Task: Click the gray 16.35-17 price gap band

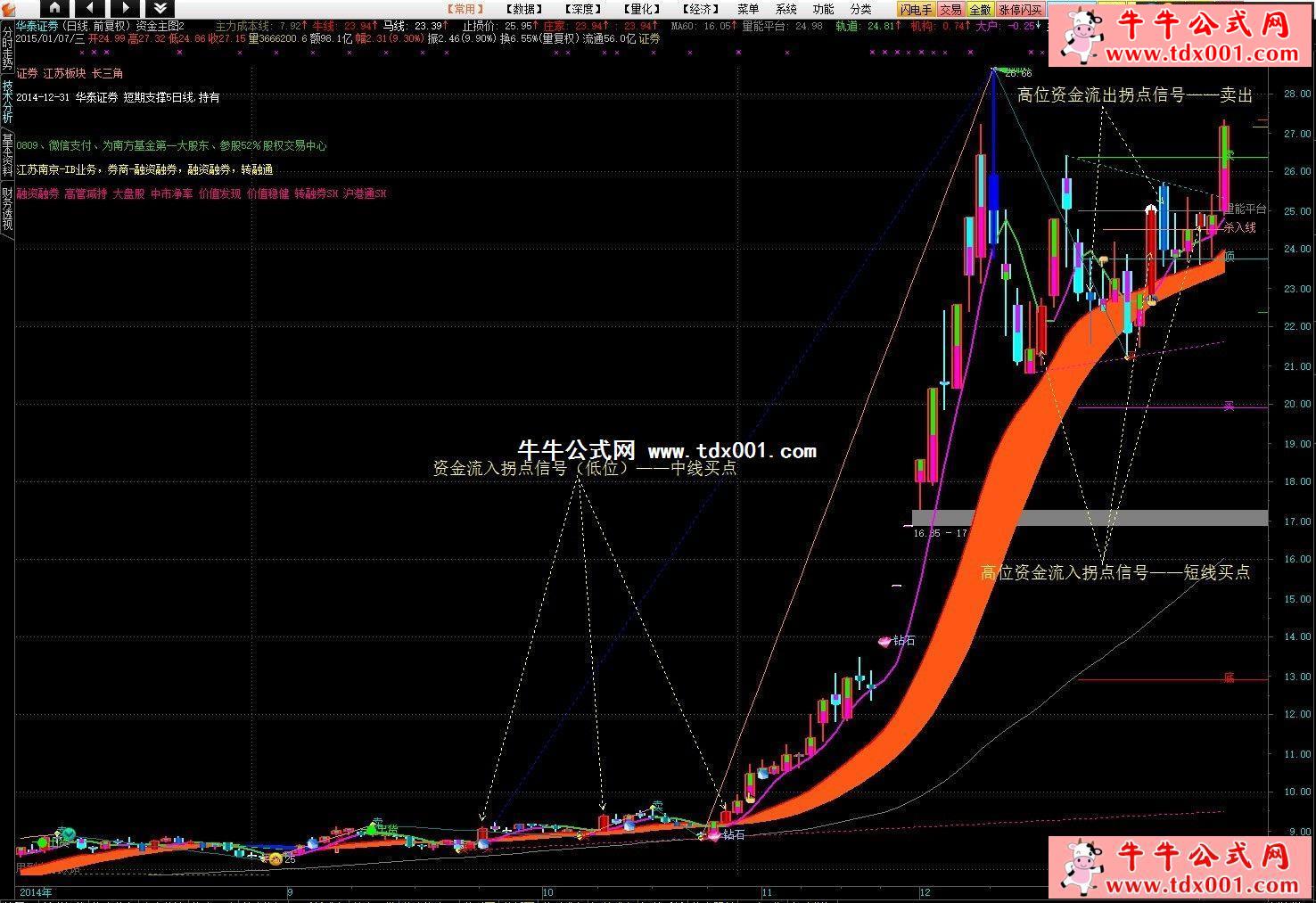Action: [x=1088, y=518]
